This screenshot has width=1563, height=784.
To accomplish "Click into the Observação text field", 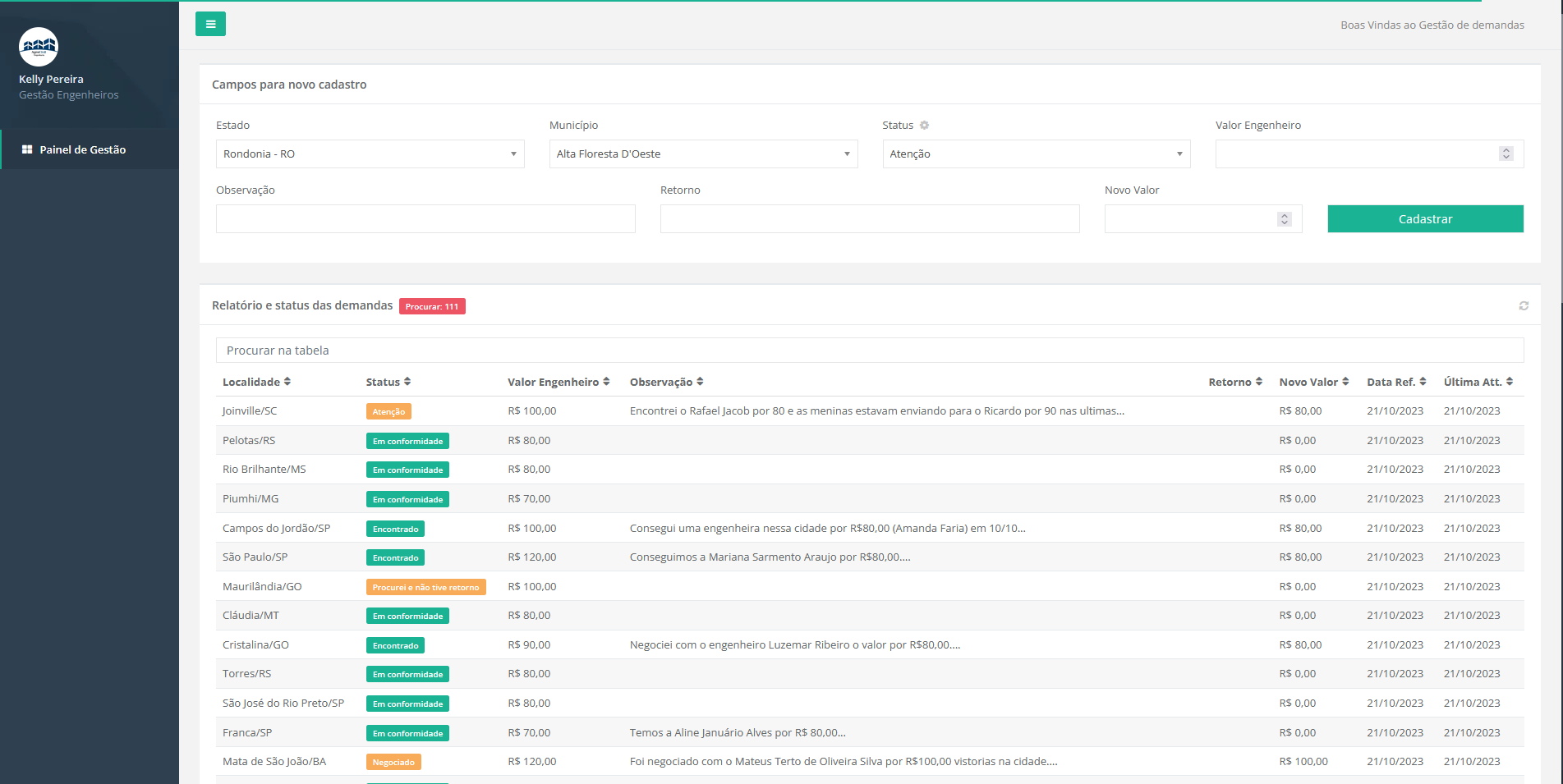I will (425, 219).
